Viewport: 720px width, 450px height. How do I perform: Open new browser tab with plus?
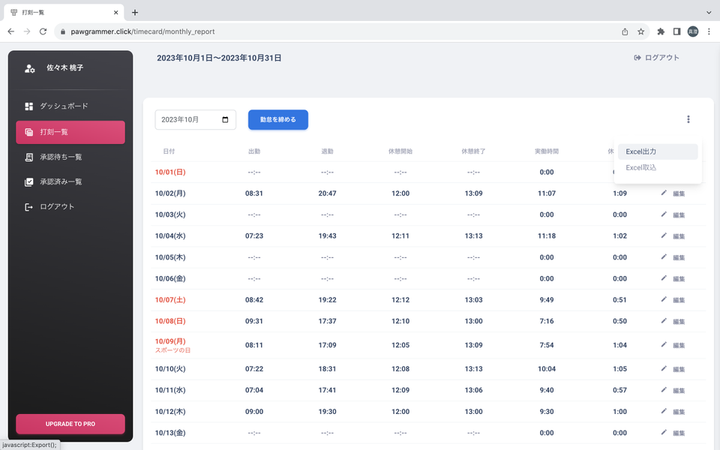(135, 12)
